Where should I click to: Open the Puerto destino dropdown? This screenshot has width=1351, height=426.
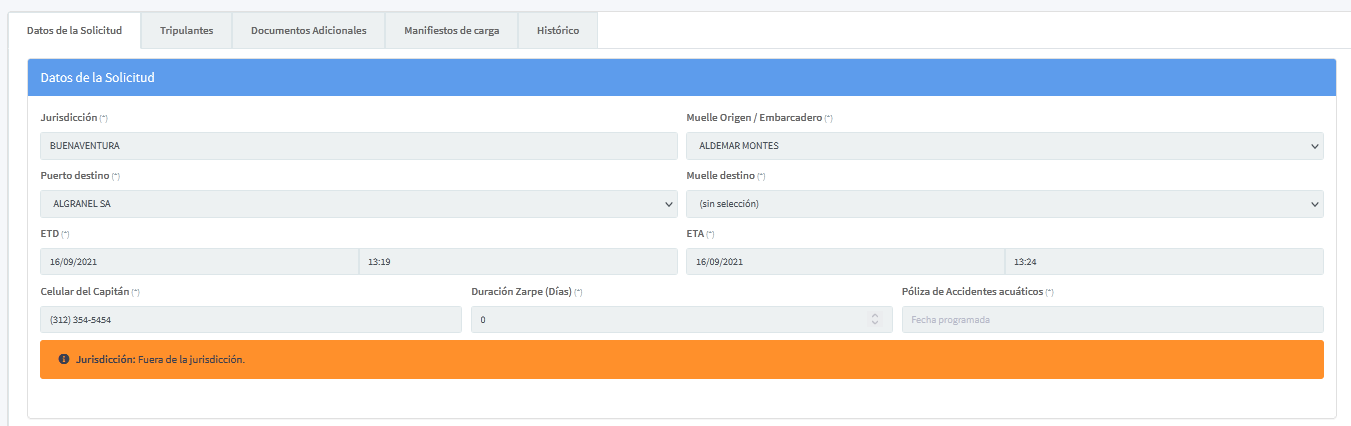coord(358,204)
